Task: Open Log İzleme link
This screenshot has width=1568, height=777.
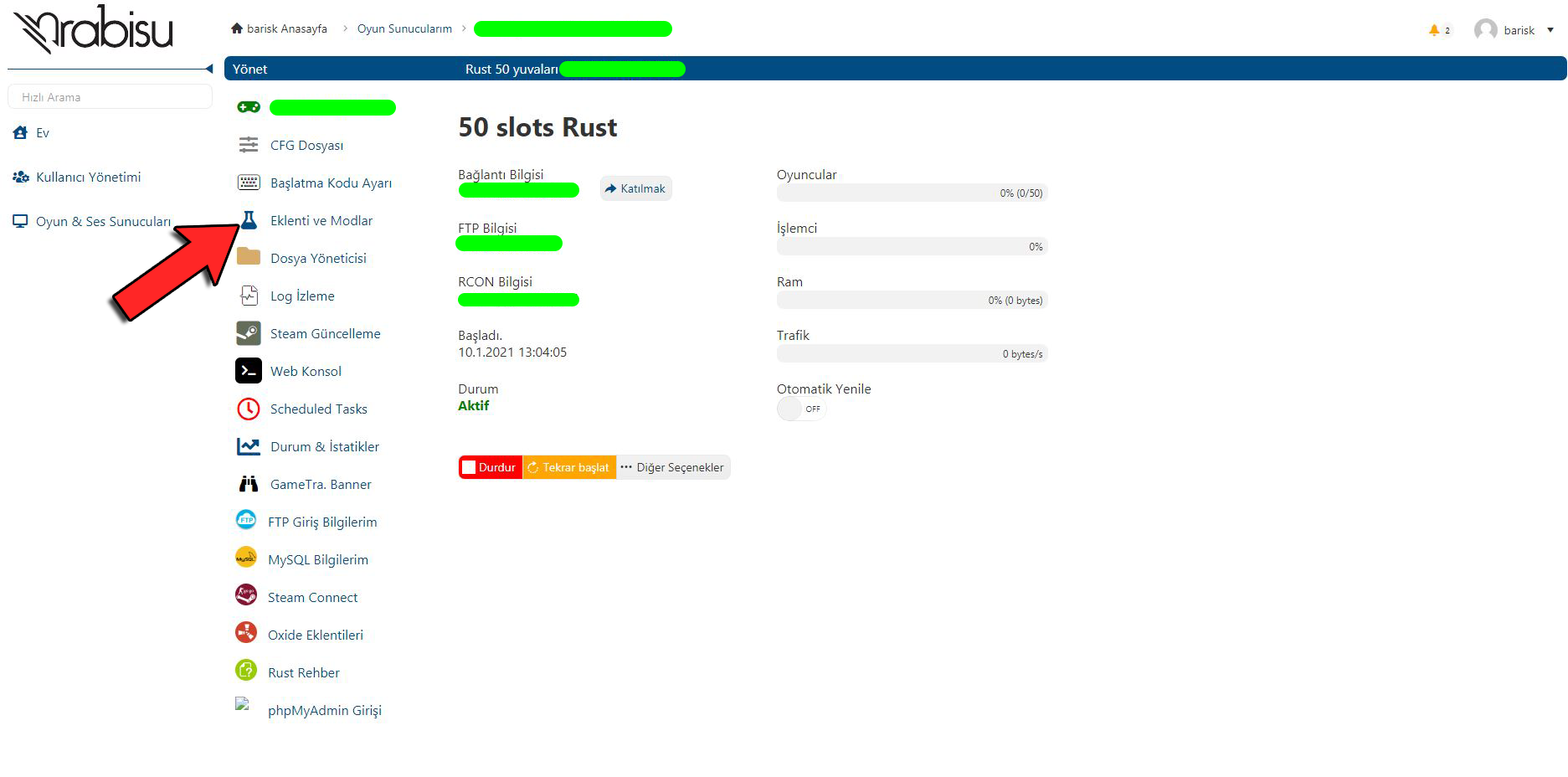Action: click(x=302, y=296)
